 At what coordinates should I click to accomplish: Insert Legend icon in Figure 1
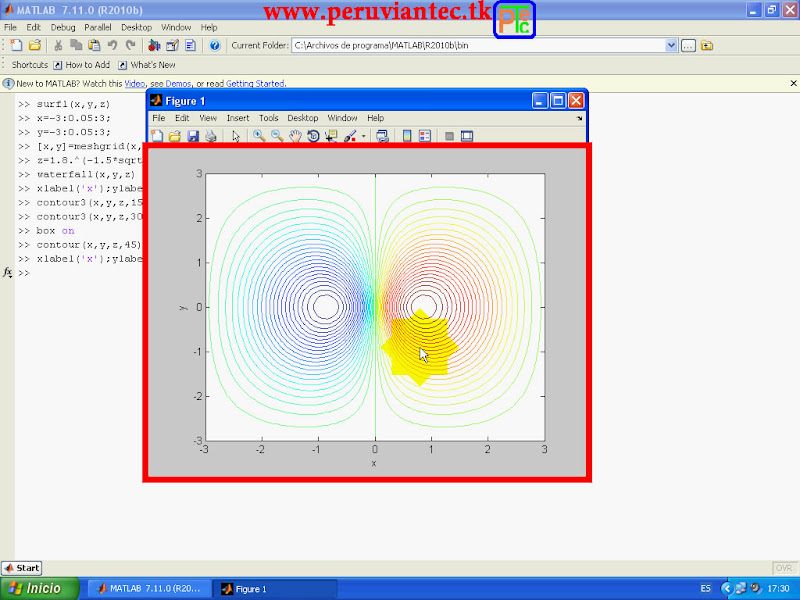coord(424,136)
